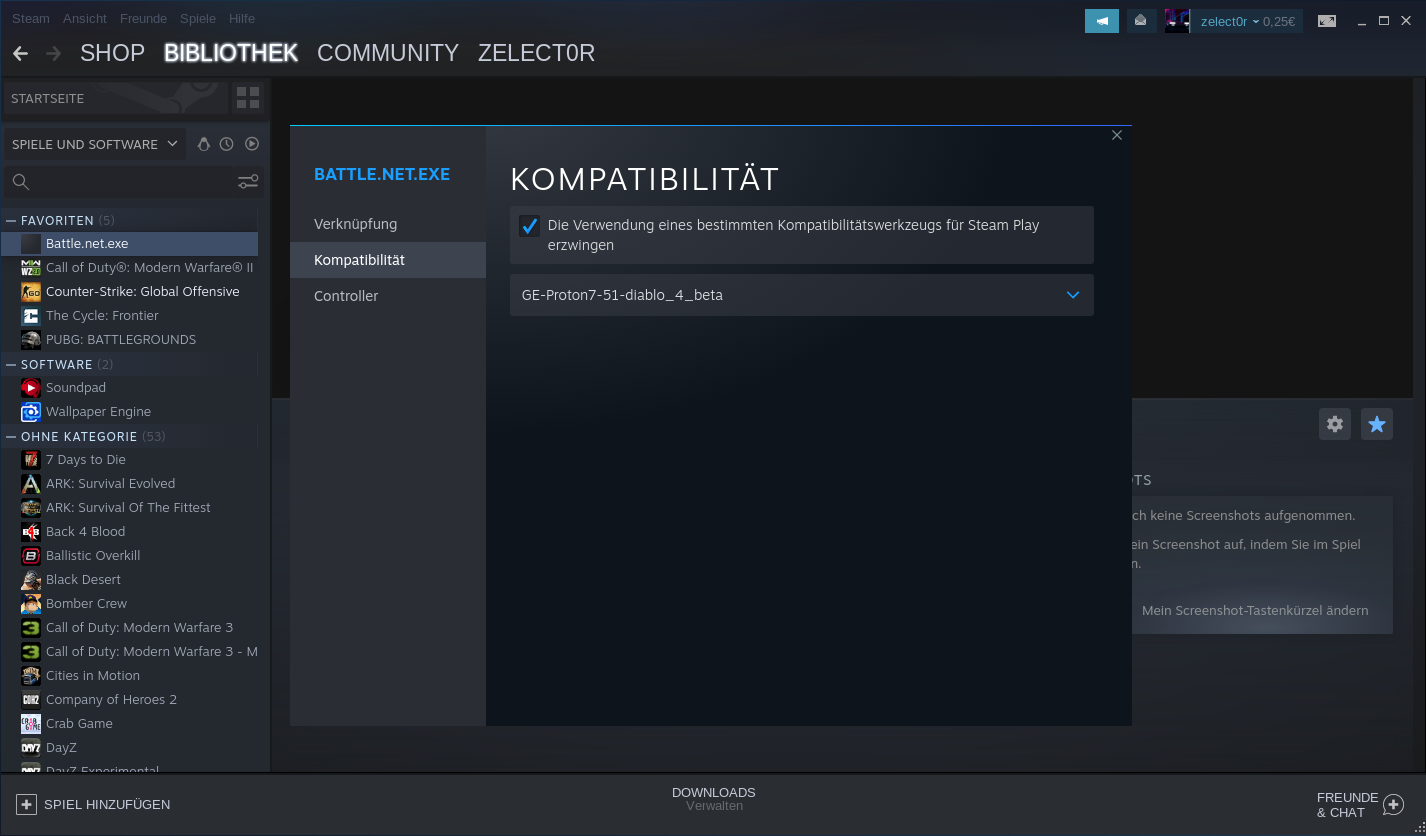Toggle the favorite star button
1426x836 pixels.
coord(1377,424)
